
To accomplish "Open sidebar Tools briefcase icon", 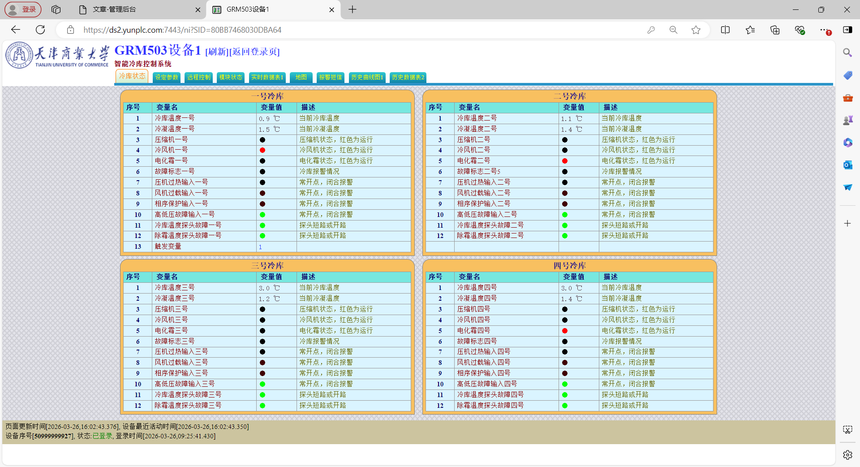I will pos(847,98).
